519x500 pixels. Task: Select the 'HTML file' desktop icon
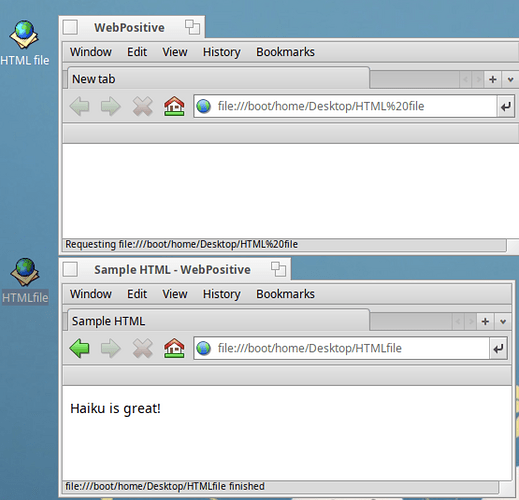[24, 43]
